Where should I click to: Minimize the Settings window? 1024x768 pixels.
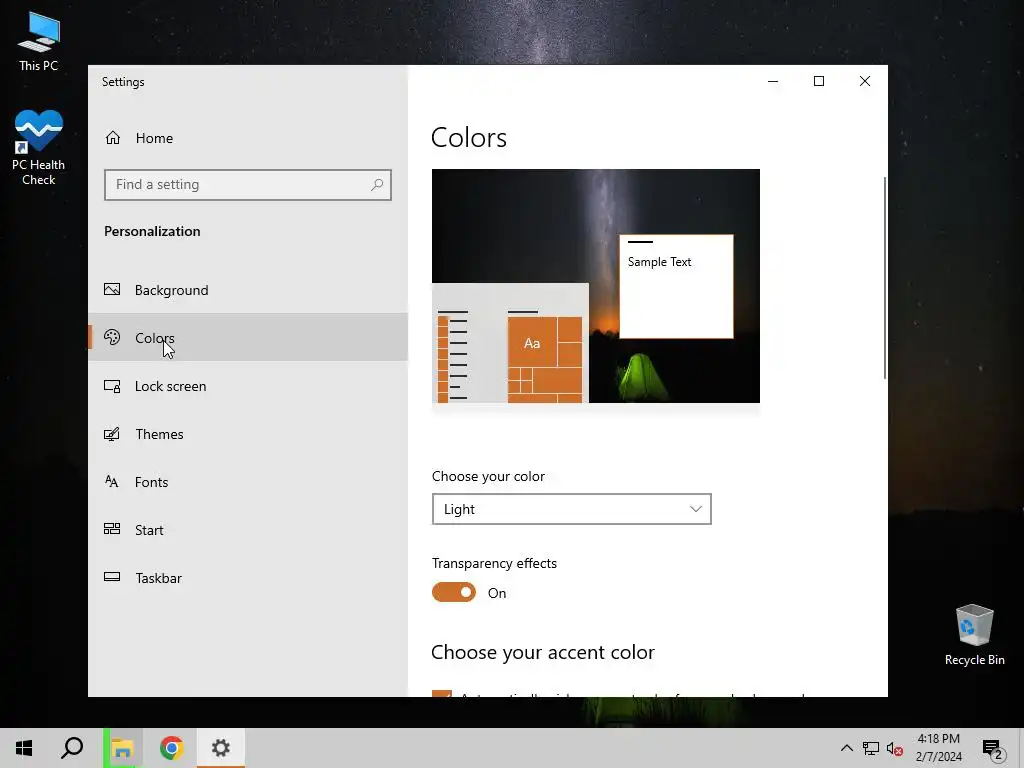773,81
